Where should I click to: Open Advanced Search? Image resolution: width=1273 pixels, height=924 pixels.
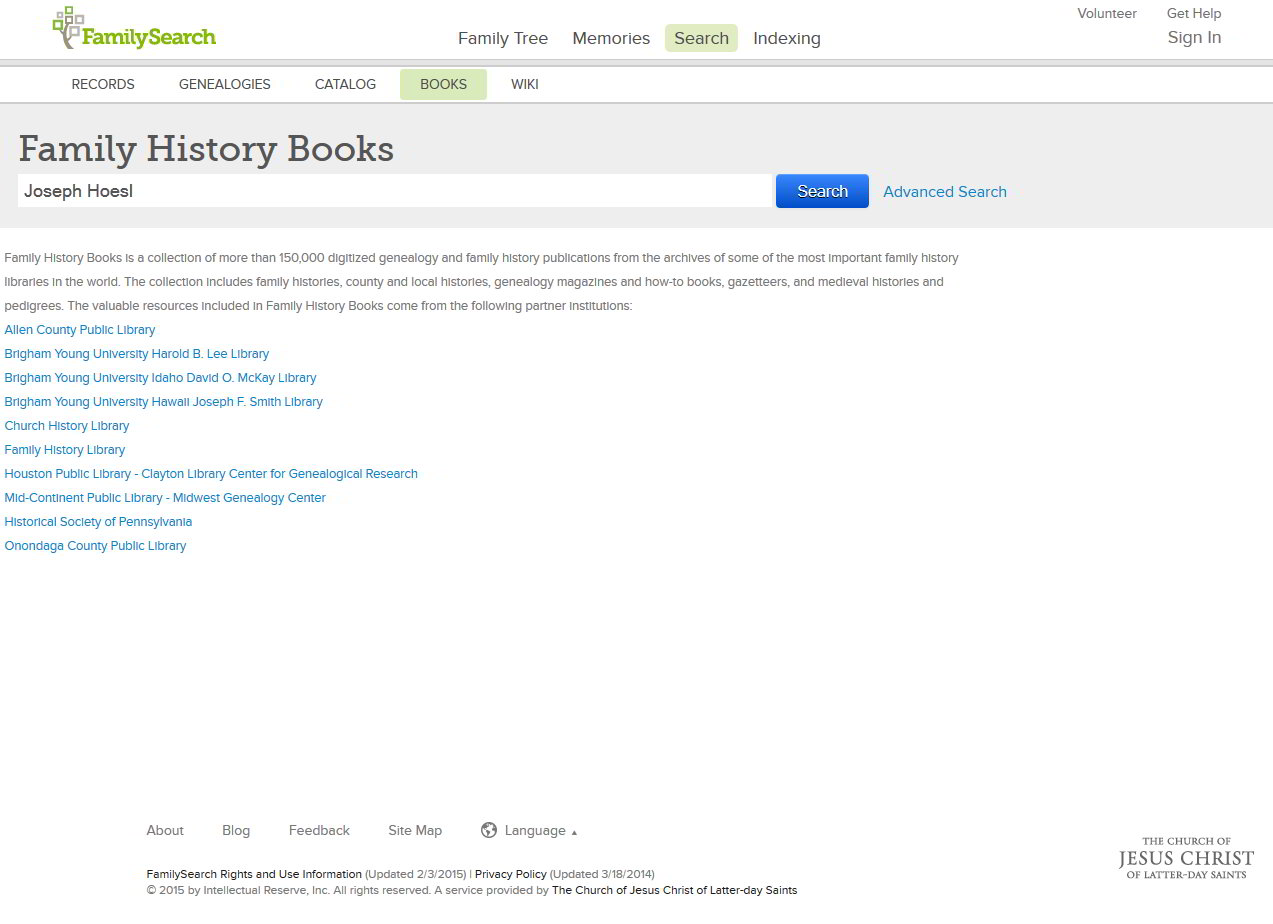click(x=945, y=192)
